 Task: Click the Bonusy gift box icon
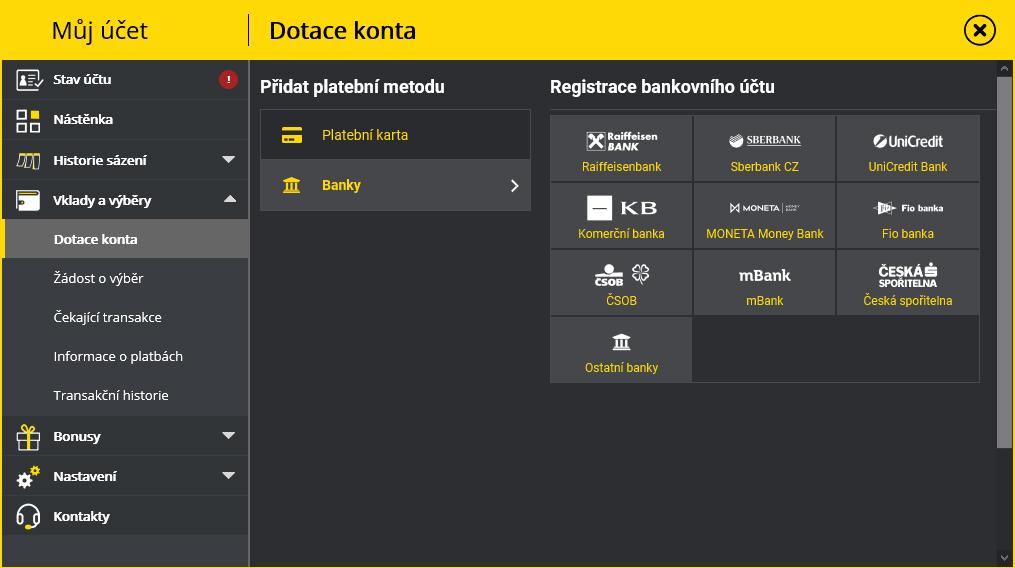coord(28,437)
